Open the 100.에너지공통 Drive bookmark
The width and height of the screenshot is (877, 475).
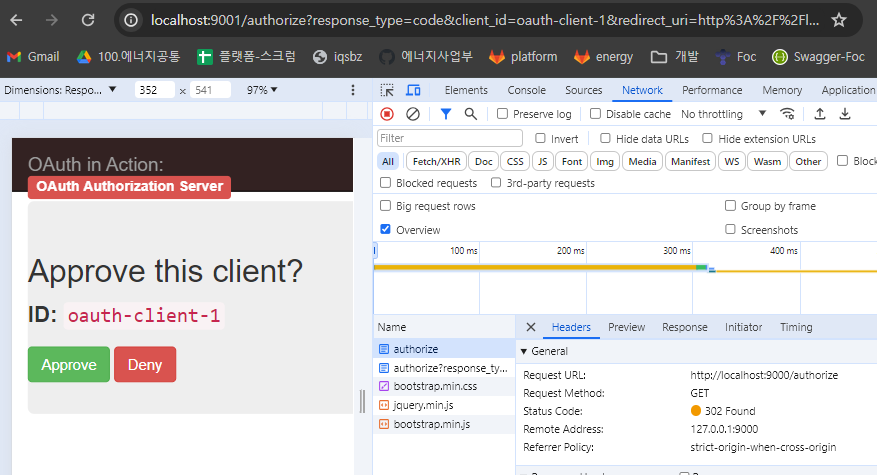point(129,57)
